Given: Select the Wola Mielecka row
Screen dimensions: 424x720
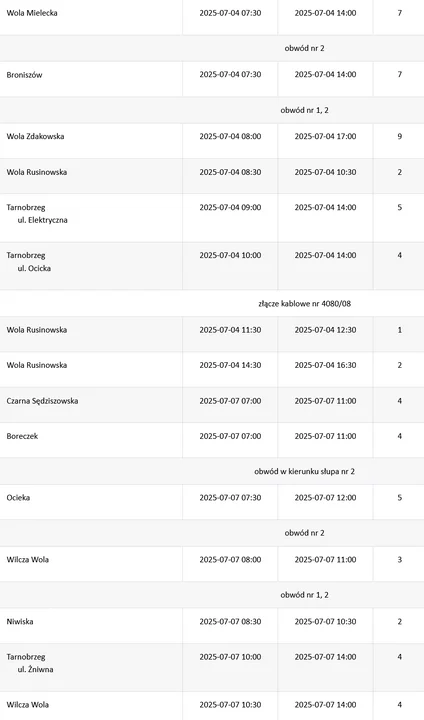Looking at the screenshot, I should click(212, 17).
